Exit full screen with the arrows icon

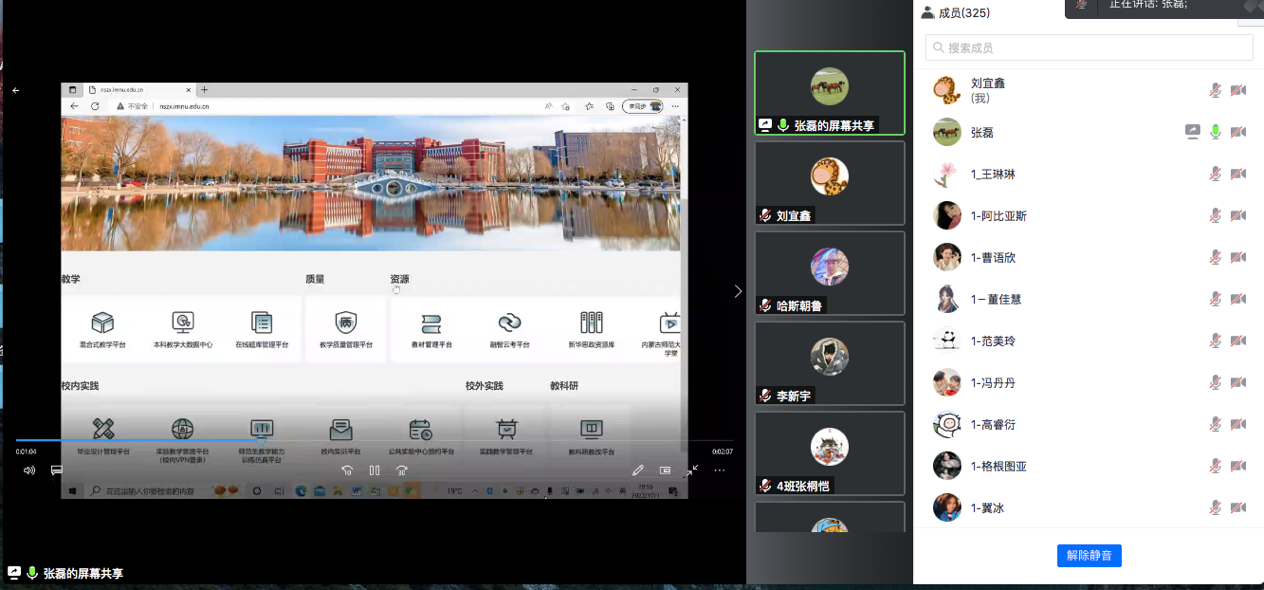coord(691,470)
